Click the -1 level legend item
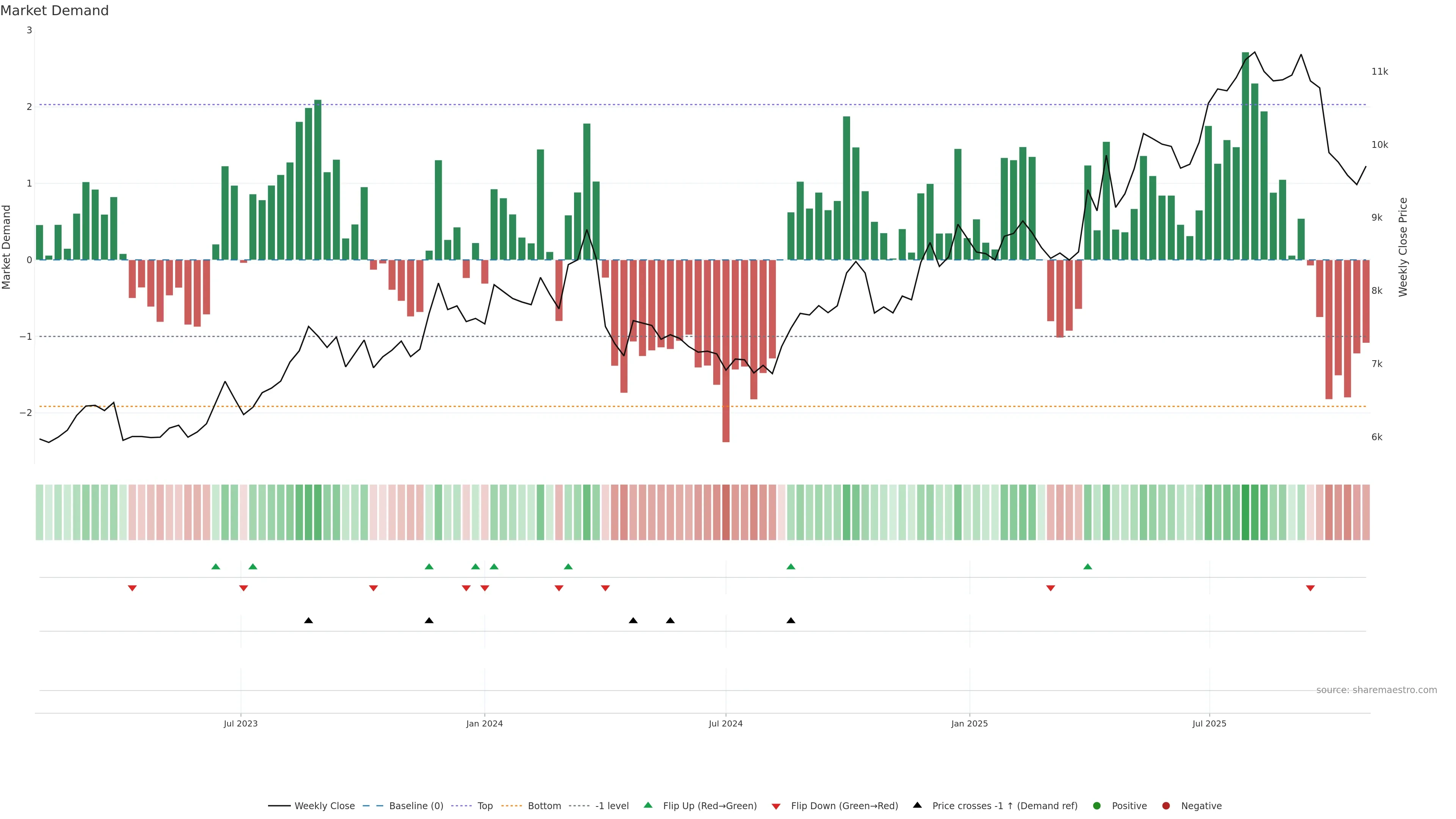Image resolution: width=1456 pixels, height=819 pixels. point(612,805)
